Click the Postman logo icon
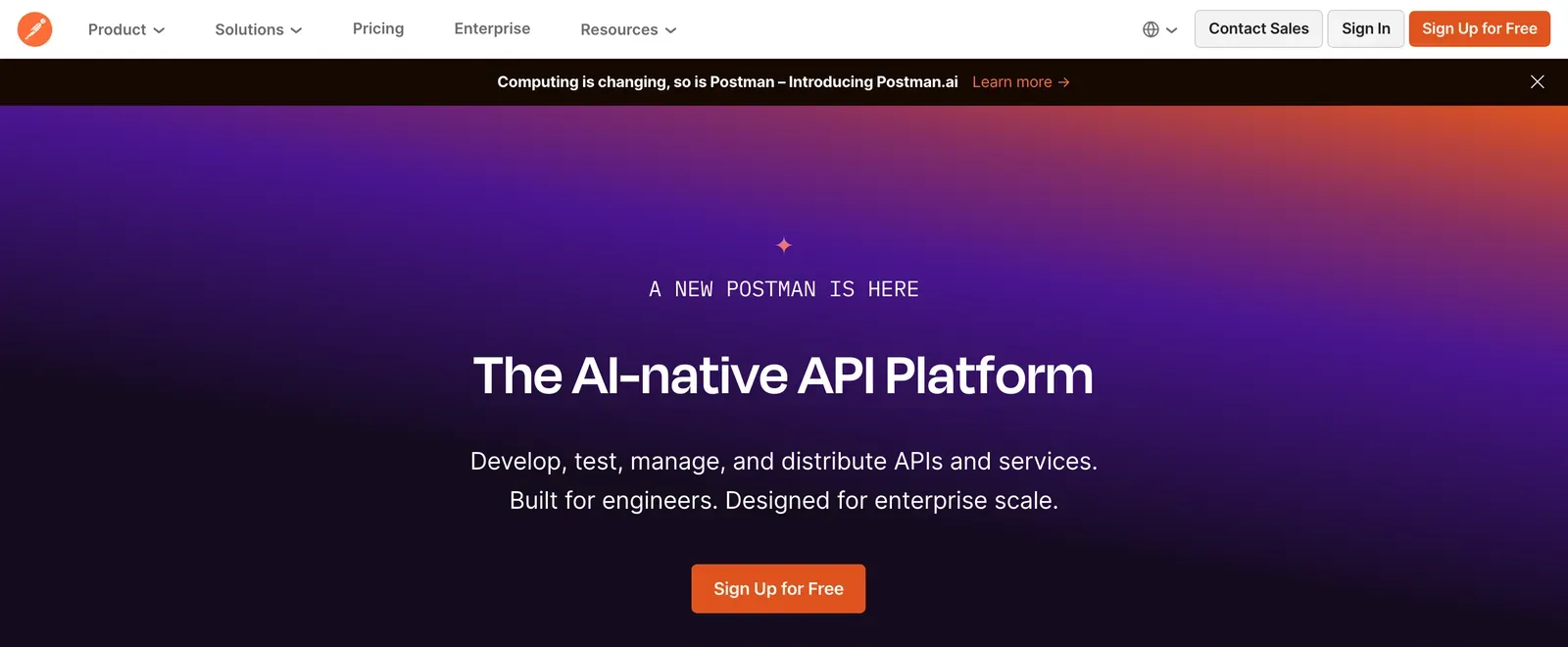Screen dimensions: 1568x647 [x=35, y=29]
